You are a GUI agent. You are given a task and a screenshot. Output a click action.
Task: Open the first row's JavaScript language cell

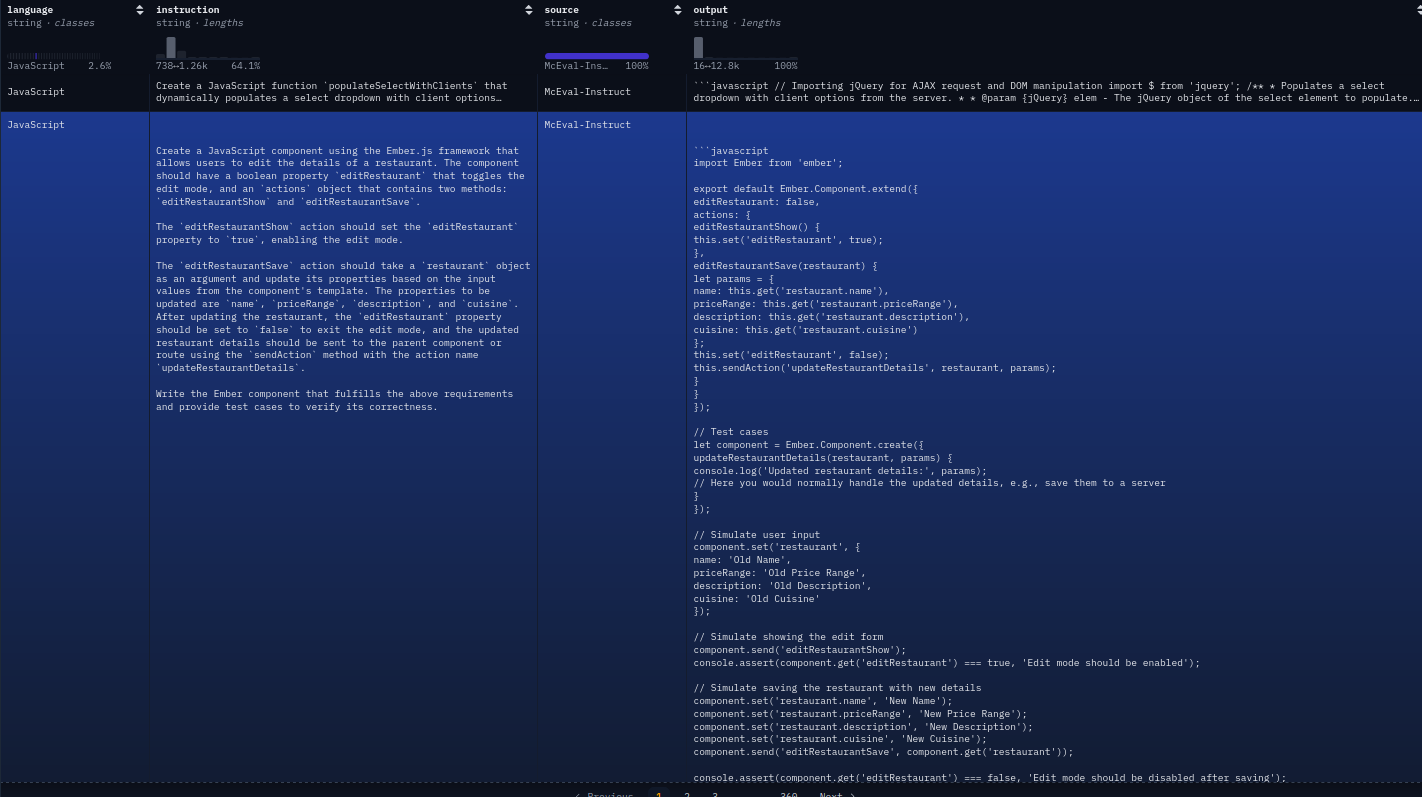pyautogui.click(x=75, y=92)
